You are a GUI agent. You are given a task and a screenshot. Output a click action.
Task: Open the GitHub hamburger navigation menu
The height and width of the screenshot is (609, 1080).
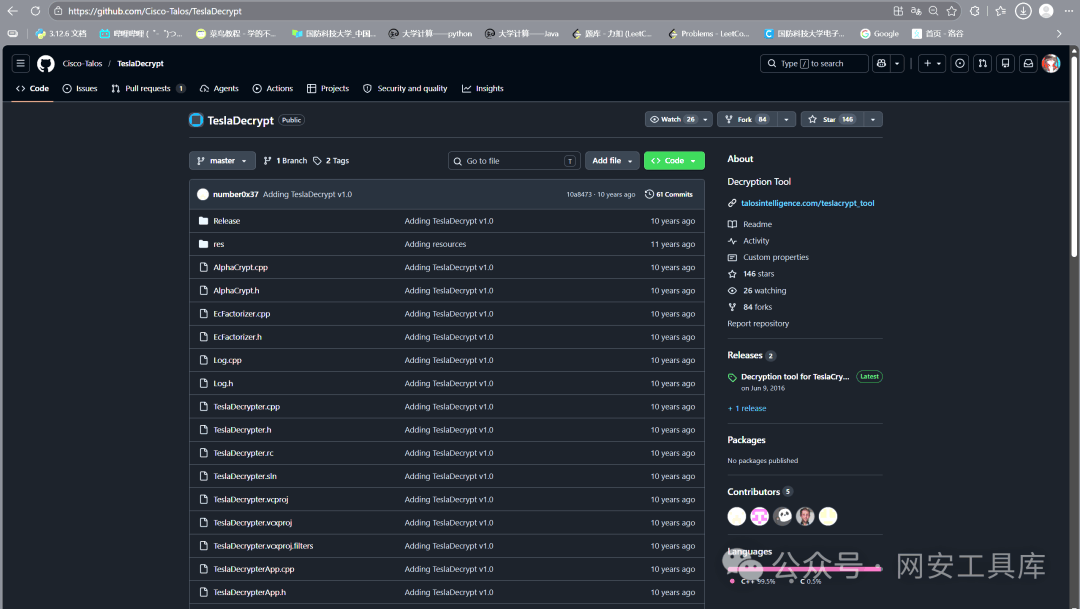pos(21,63)
